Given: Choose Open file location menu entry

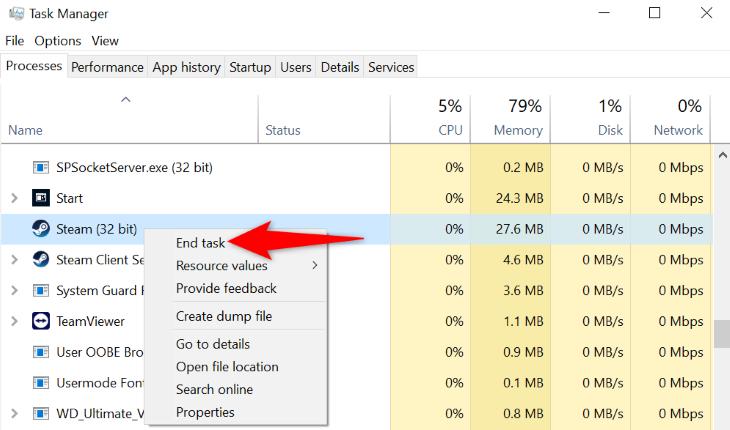Looking at the screenshot, I should (x=227, y=367).
